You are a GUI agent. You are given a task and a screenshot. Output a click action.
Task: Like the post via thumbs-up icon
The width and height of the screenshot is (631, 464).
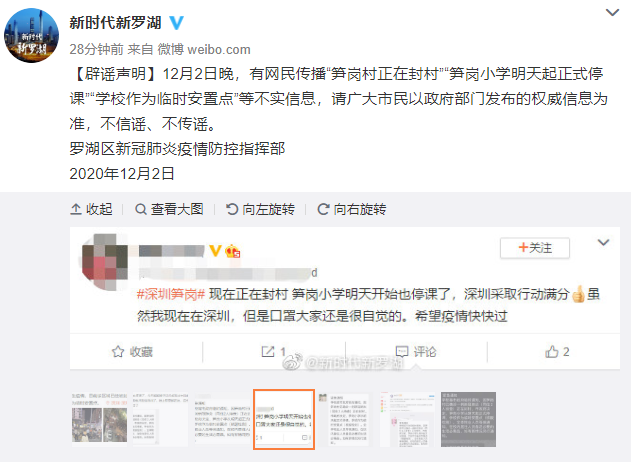552,352
